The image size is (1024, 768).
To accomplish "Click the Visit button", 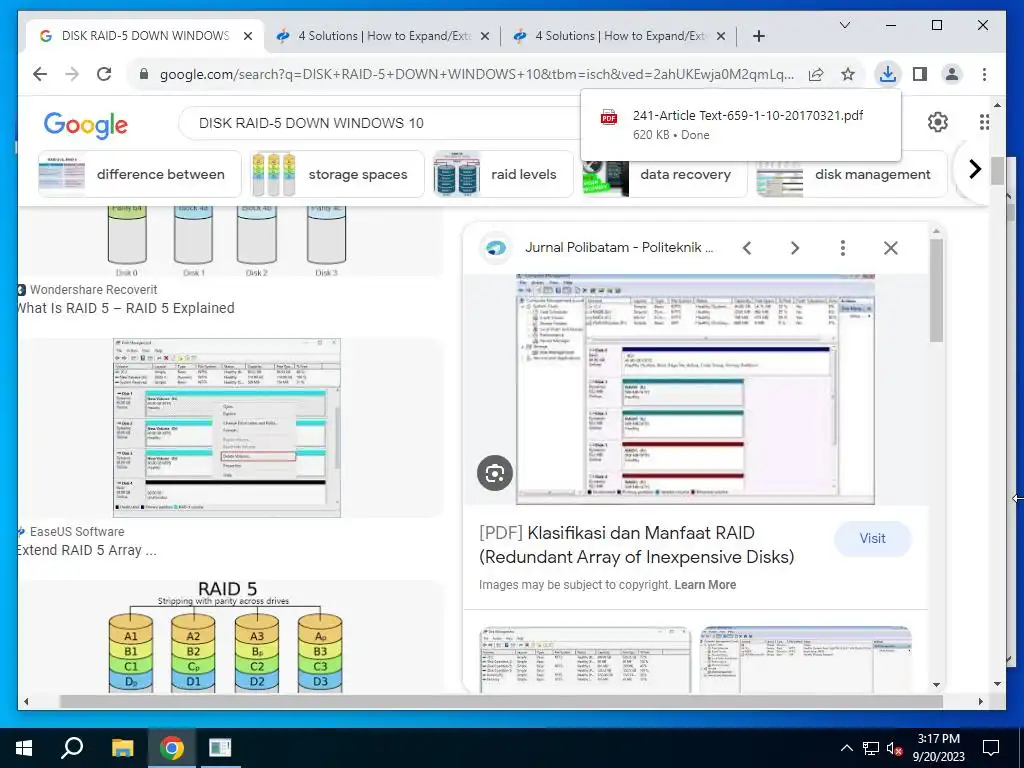I will pyautogui.click(x=872, y=539).
